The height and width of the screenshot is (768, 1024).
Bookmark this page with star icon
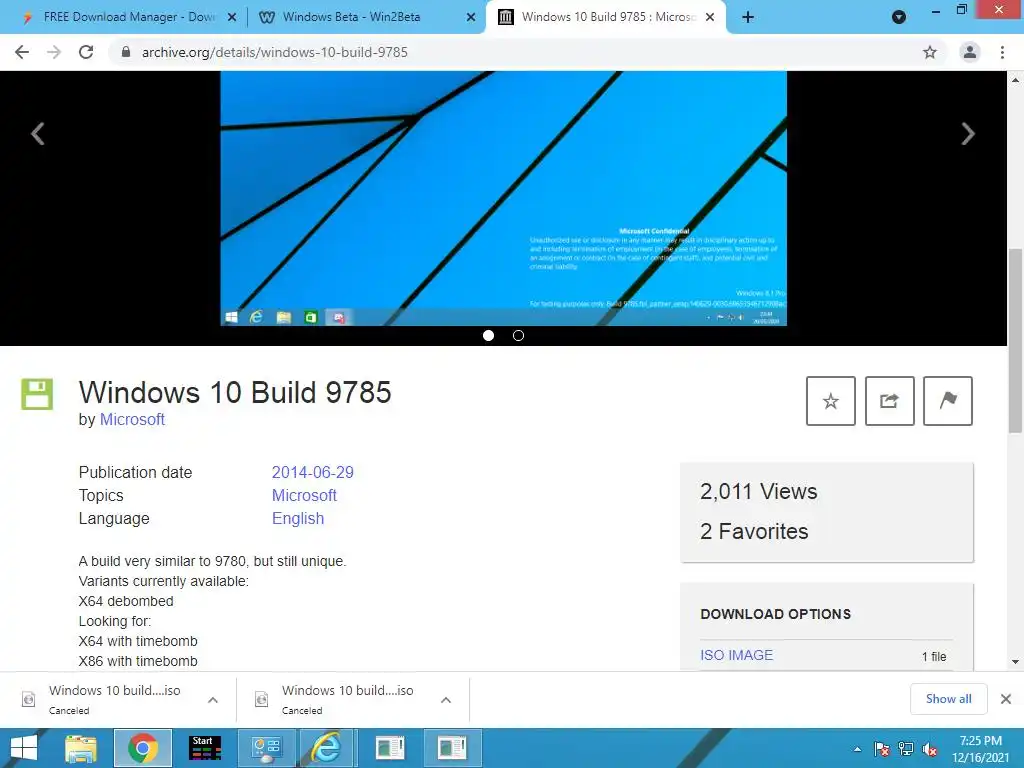click(x=930, y=52)
